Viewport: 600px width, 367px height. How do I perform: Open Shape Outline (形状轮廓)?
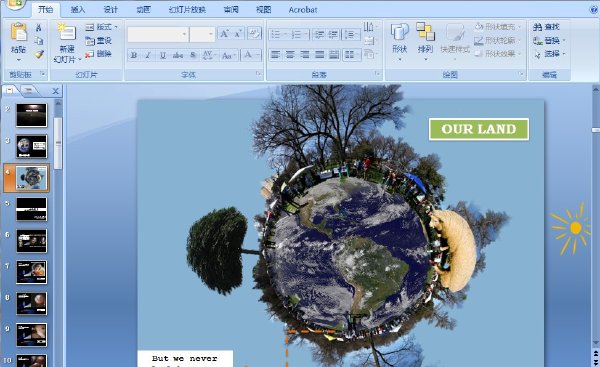point(498,41)
